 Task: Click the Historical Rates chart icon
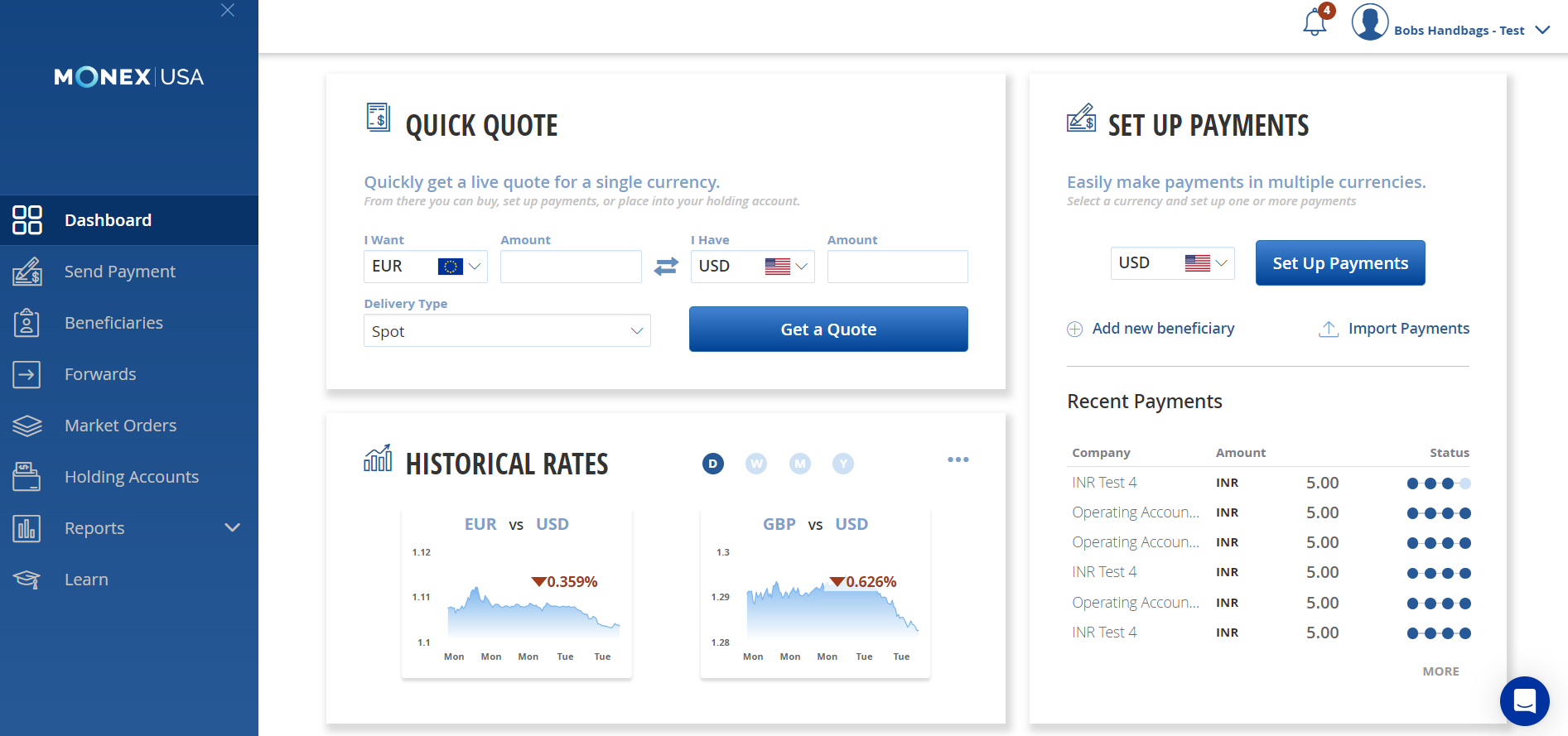click(378, 458)
